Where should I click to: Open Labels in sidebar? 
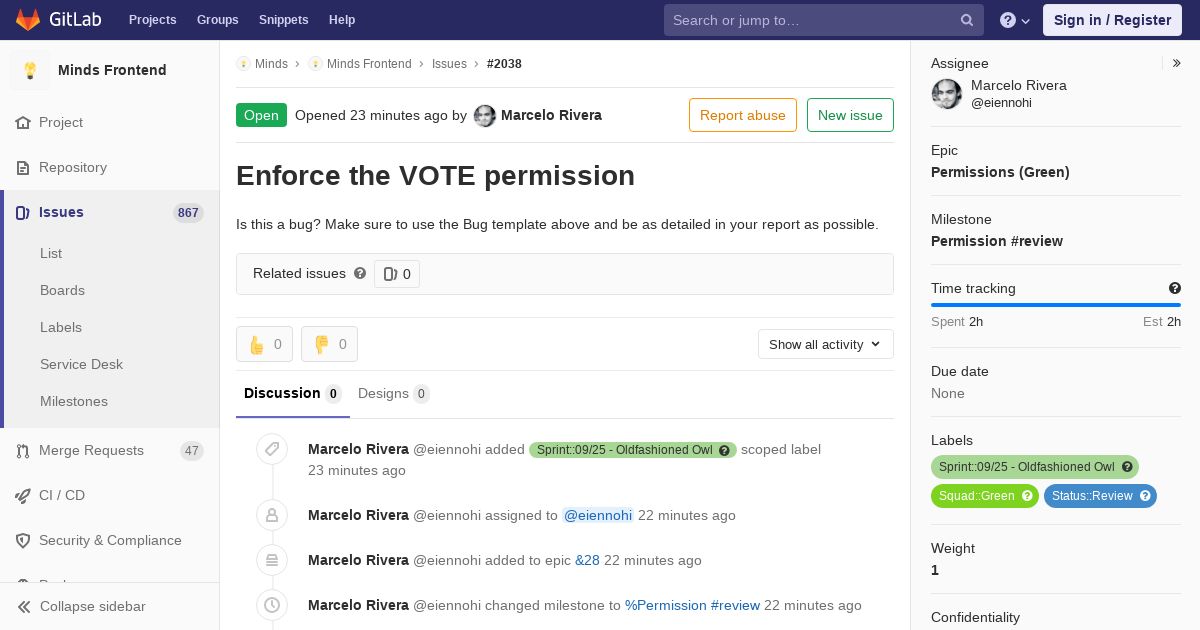(61, 327)
